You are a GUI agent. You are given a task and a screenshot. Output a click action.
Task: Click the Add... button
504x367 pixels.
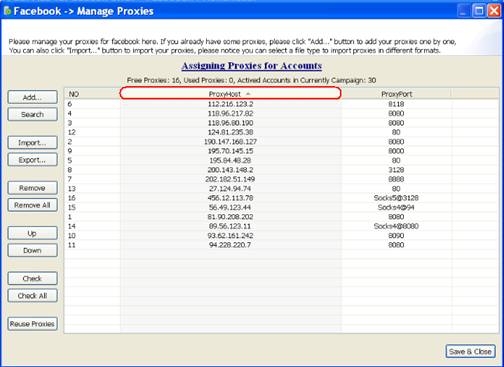click(x=32, y=97)
